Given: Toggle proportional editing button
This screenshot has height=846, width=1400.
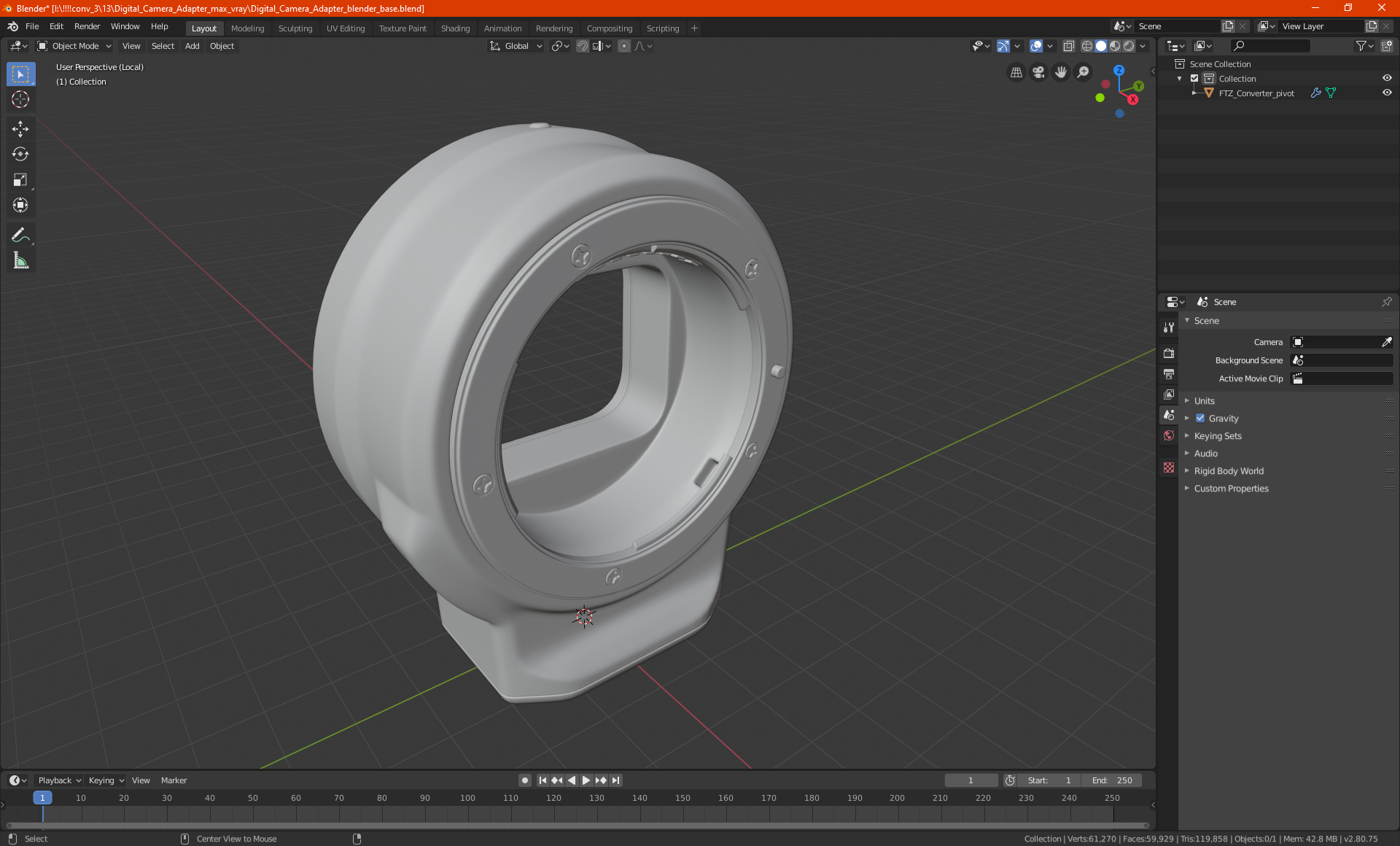Looking at the screenshot, I should click(x=624, y=46).
